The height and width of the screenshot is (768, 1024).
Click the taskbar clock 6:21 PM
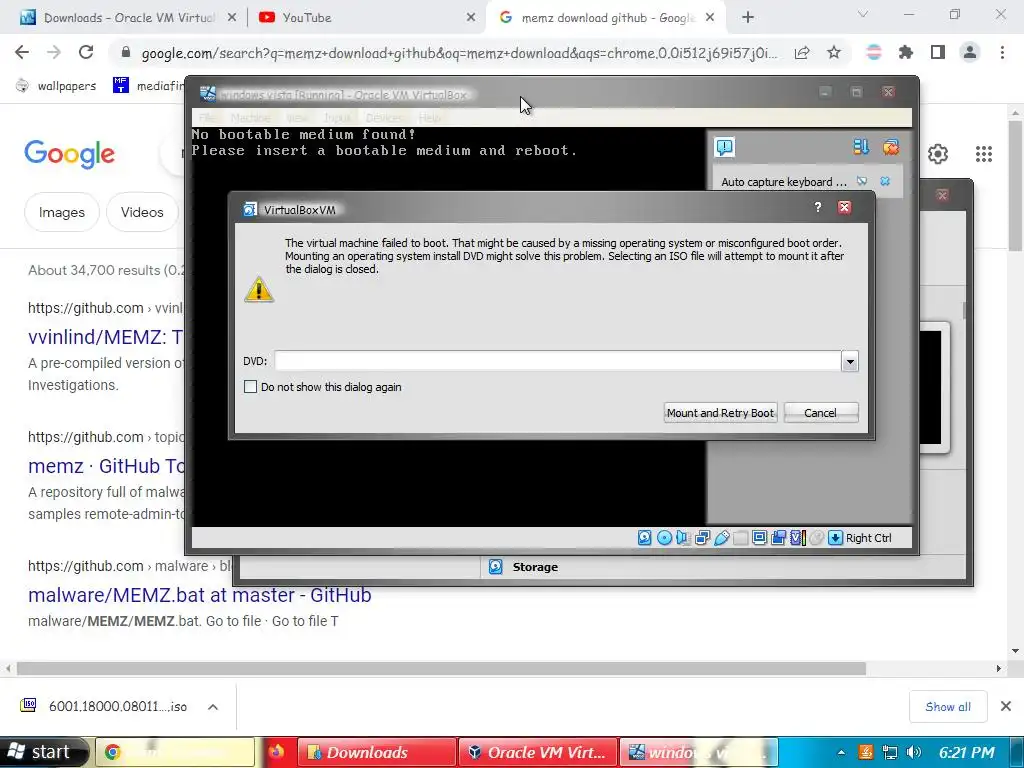coord(967,752)
